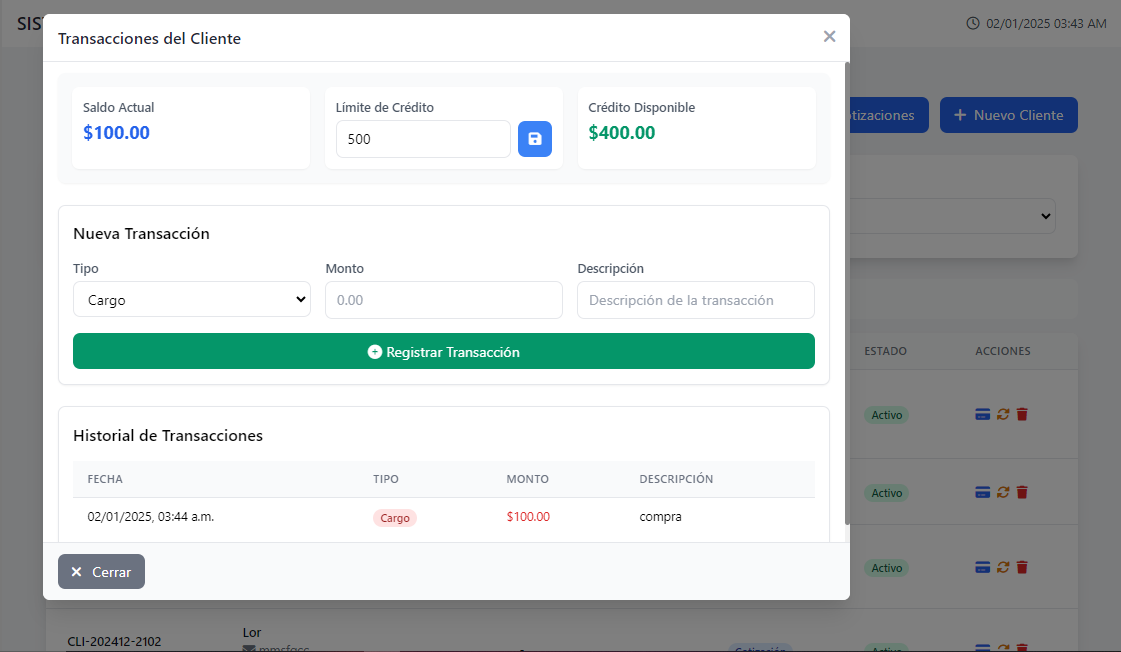Open the Tipo dropdown showing Cargo
The image size is (1121, 652).
(x=191, y=300)
